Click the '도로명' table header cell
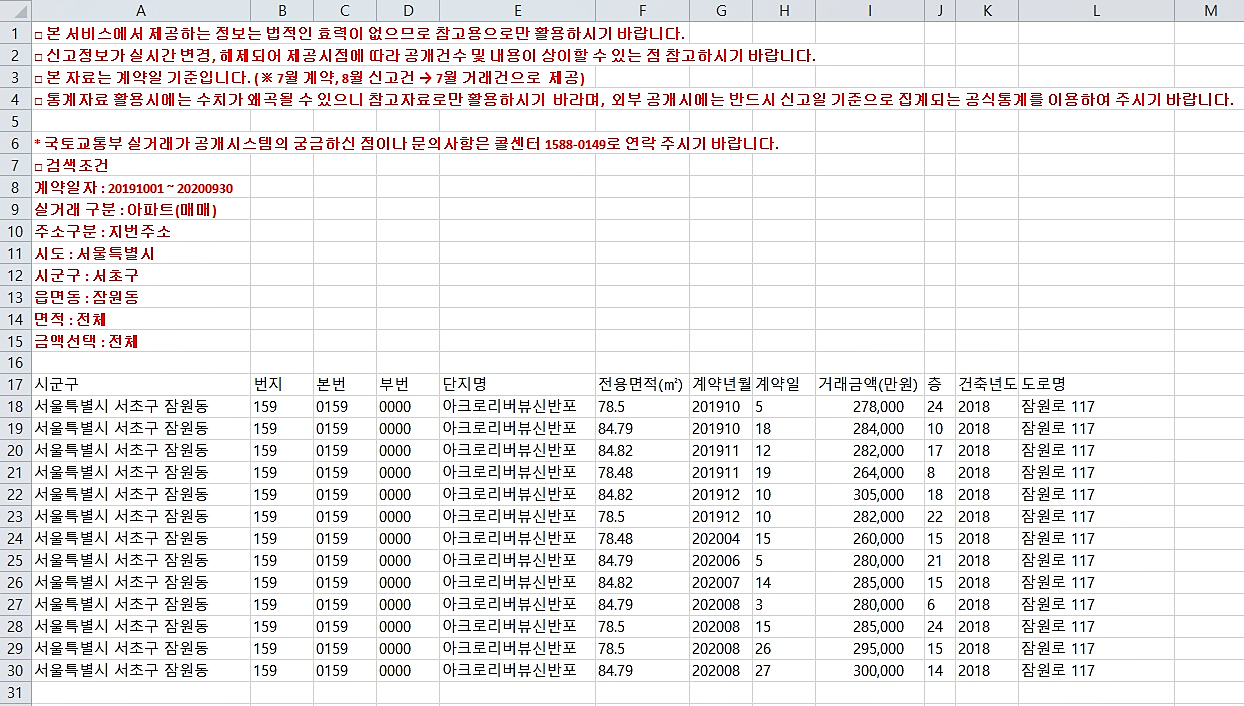Viewport: 1244px width, 706px height. tap(1096, 384)
